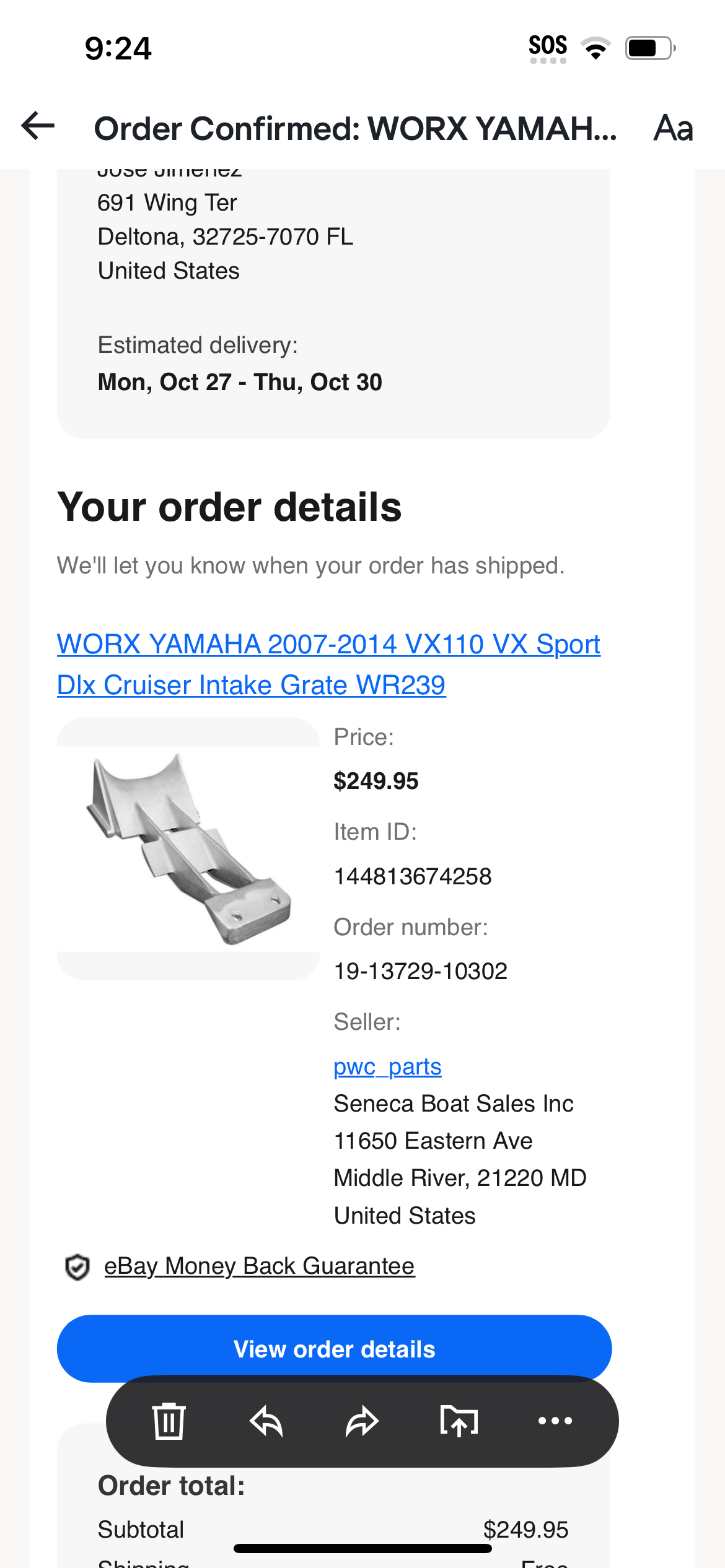725x1568 pixels.
Task: Move email using folder upload icon
Action: pos(459,1421)
